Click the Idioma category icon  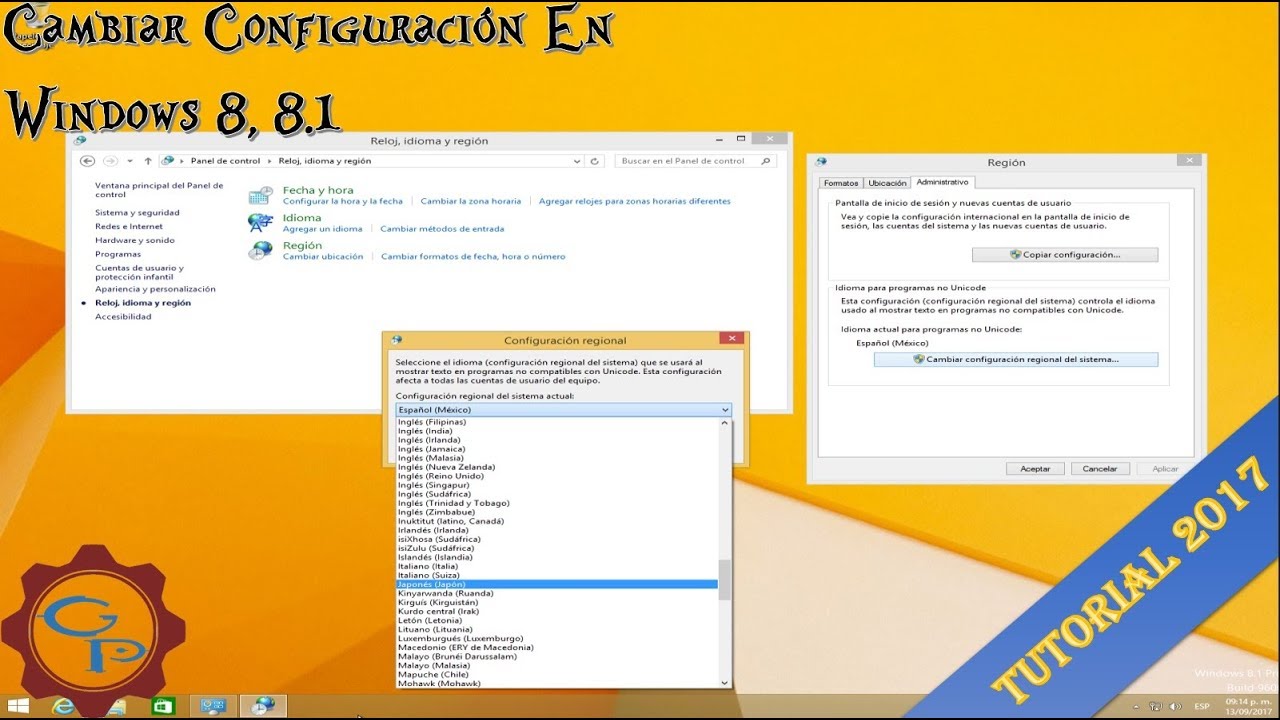pyautogui.click(x=261, y=222)
